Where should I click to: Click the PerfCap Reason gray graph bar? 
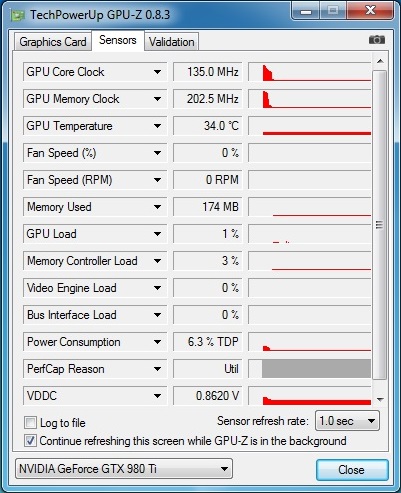click(316, 369)
